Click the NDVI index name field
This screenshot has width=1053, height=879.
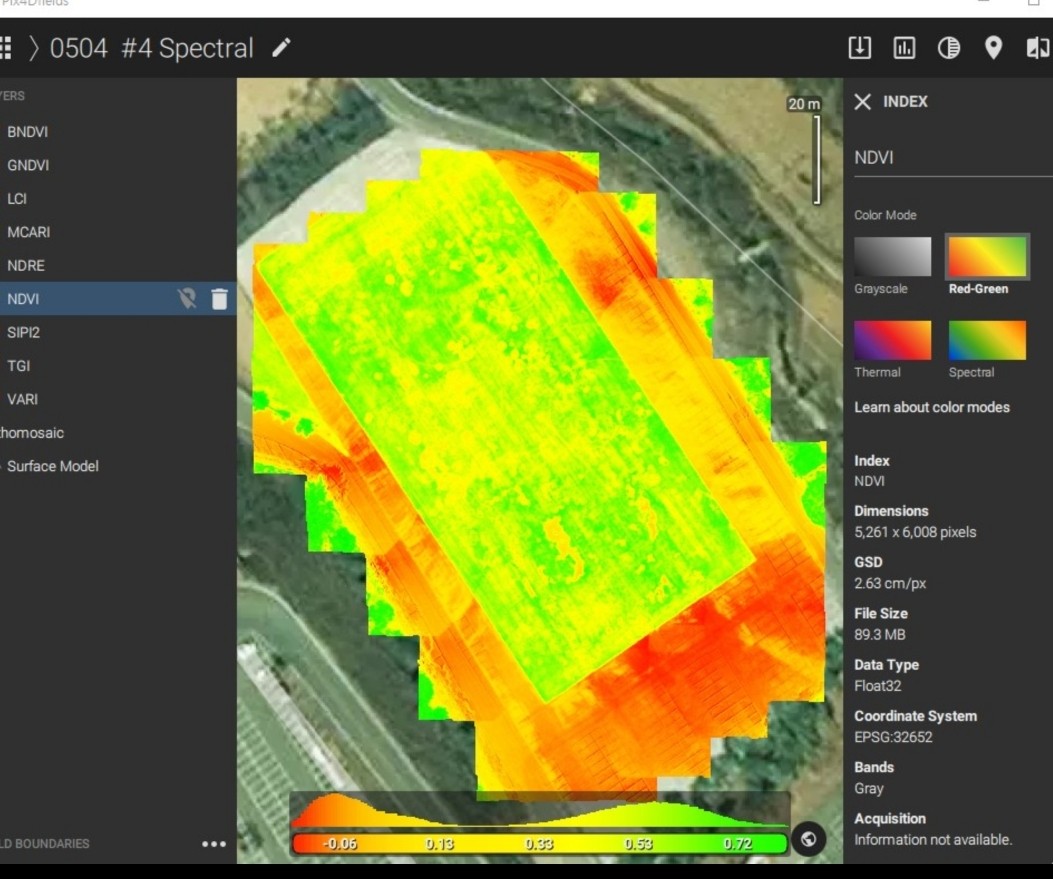tap(953, 158)
